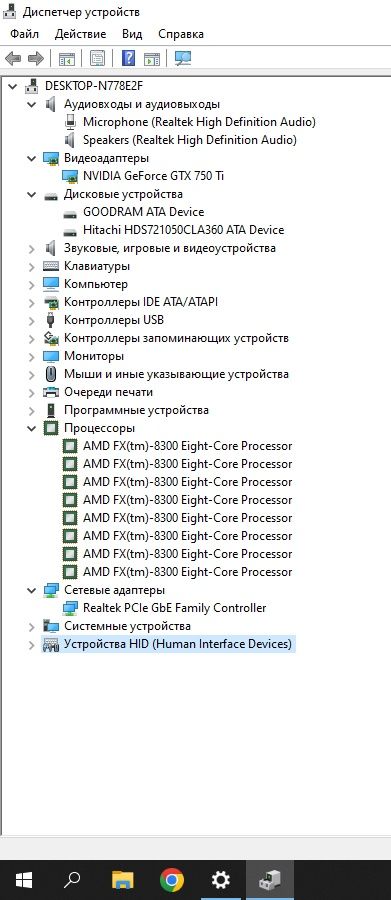Open the Действие menu

(x=80, y=34)
